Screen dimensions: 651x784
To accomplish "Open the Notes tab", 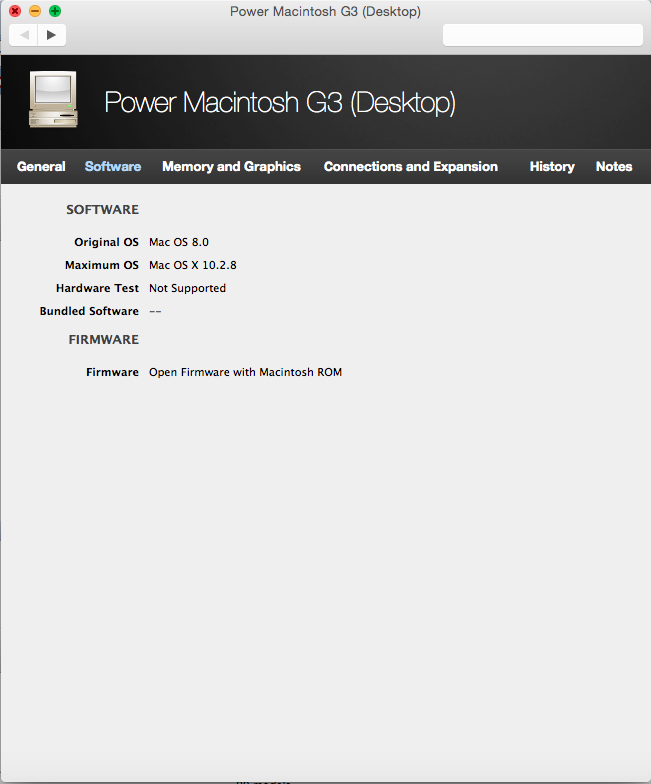I will 614,166.
